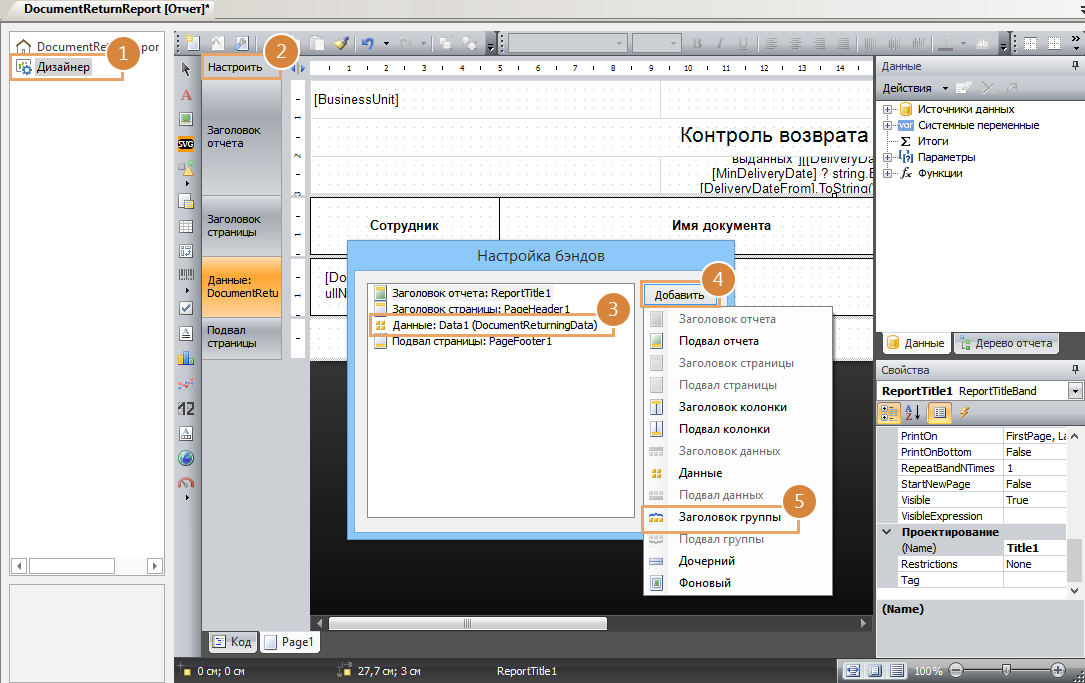This screenshot has width=1085, height=683.
Task: Click the undo arrow in toolbar
Action: [x=368, y=44]
